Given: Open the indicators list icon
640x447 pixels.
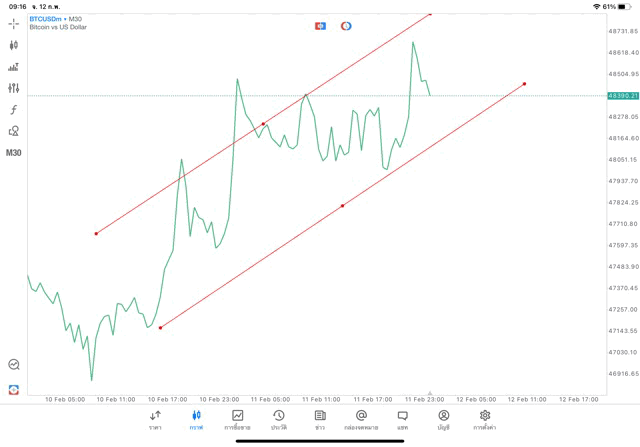Looking at the screenshot, I should pyautogui.click(x=13, y=67).
